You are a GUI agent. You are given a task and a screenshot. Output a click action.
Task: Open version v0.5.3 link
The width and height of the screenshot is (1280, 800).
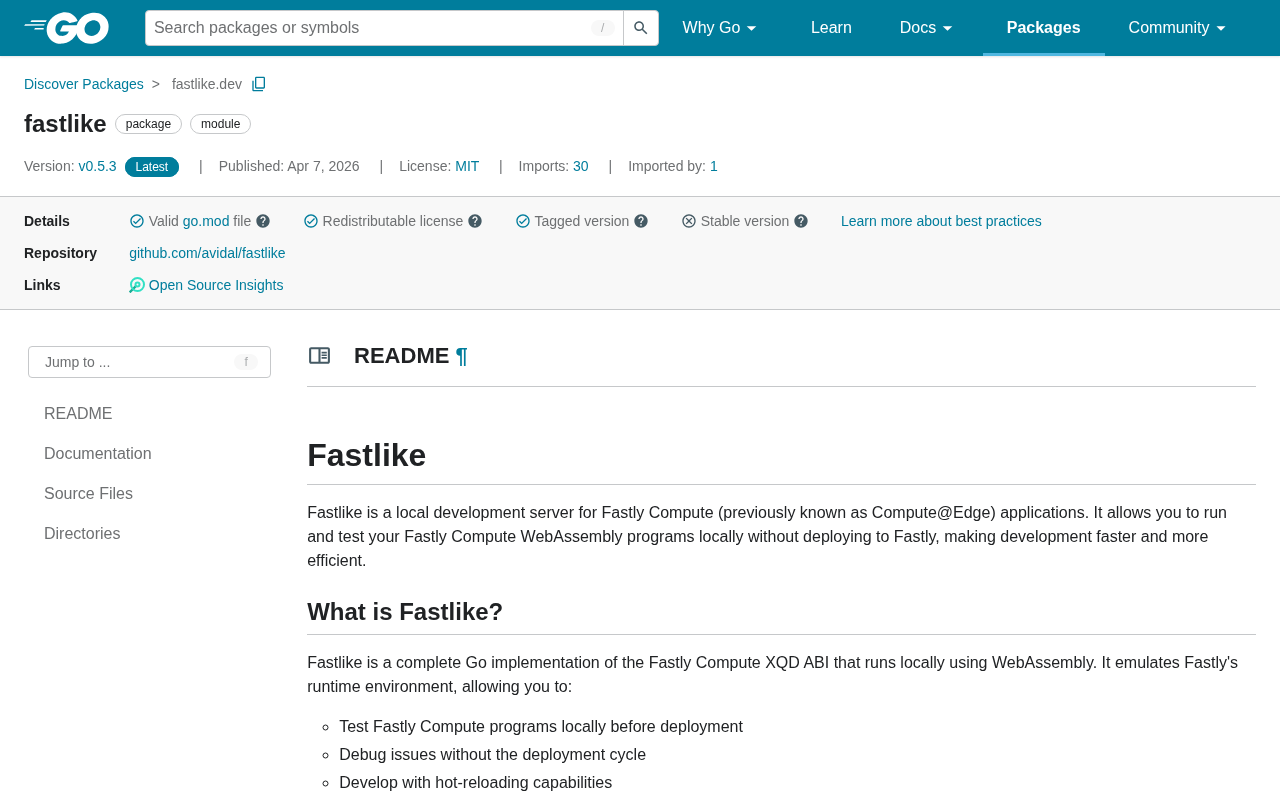97,166
